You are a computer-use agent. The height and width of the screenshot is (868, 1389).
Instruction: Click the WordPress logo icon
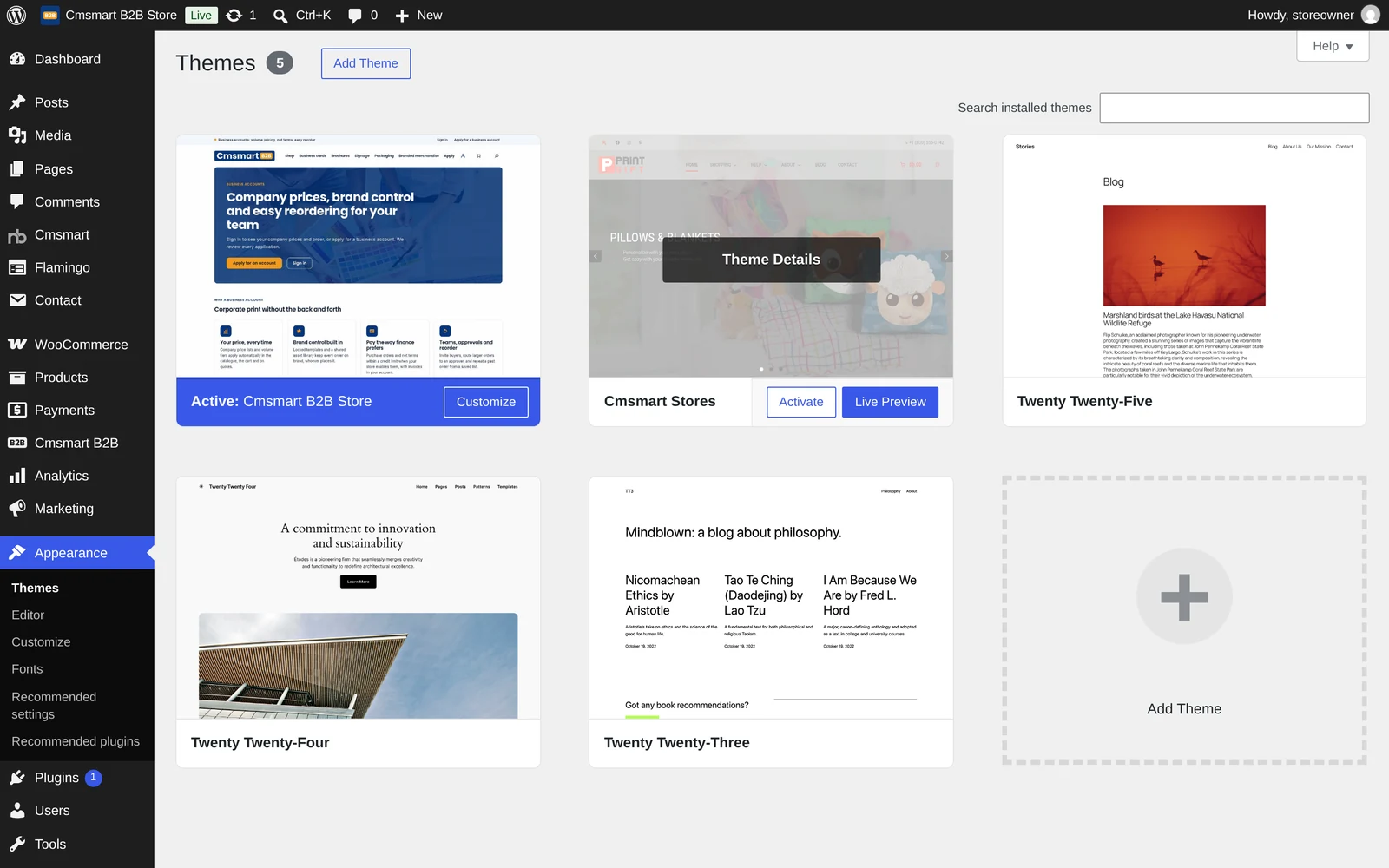(x=16, y=15)
